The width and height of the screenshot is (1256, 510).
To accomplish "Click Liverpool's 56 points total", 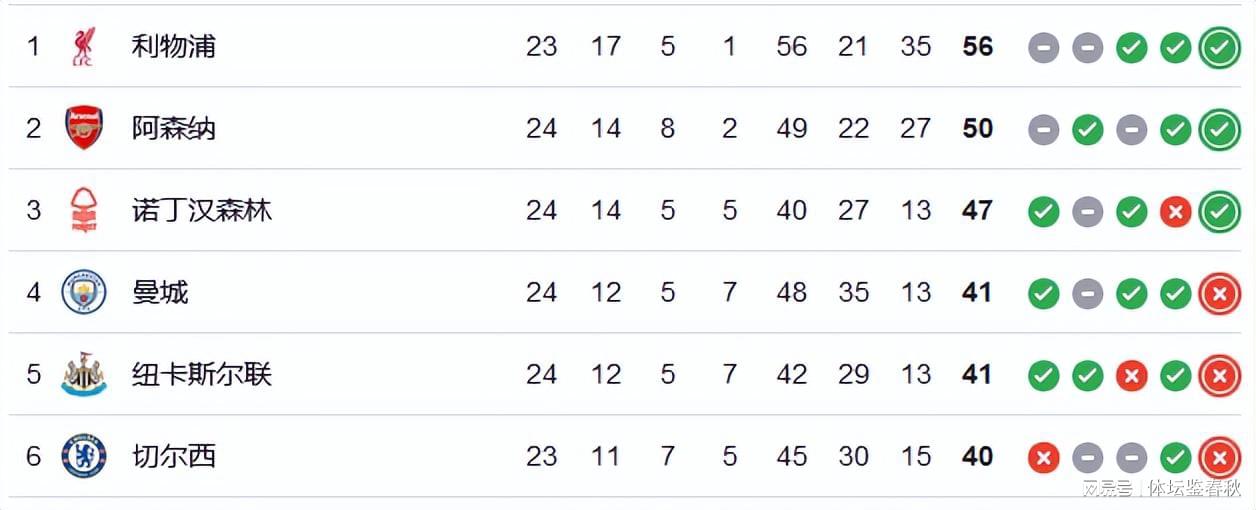I will (x=977, y=47).
